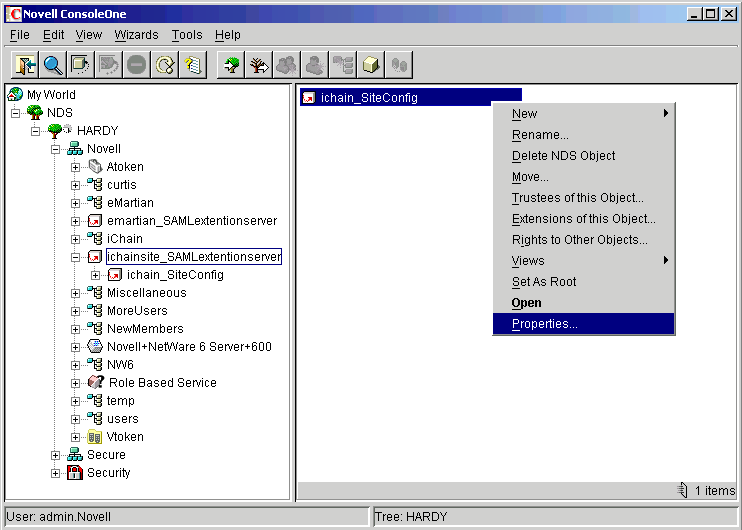
Task: Choose Properties... from the context menu
Action: click(544, 324)
